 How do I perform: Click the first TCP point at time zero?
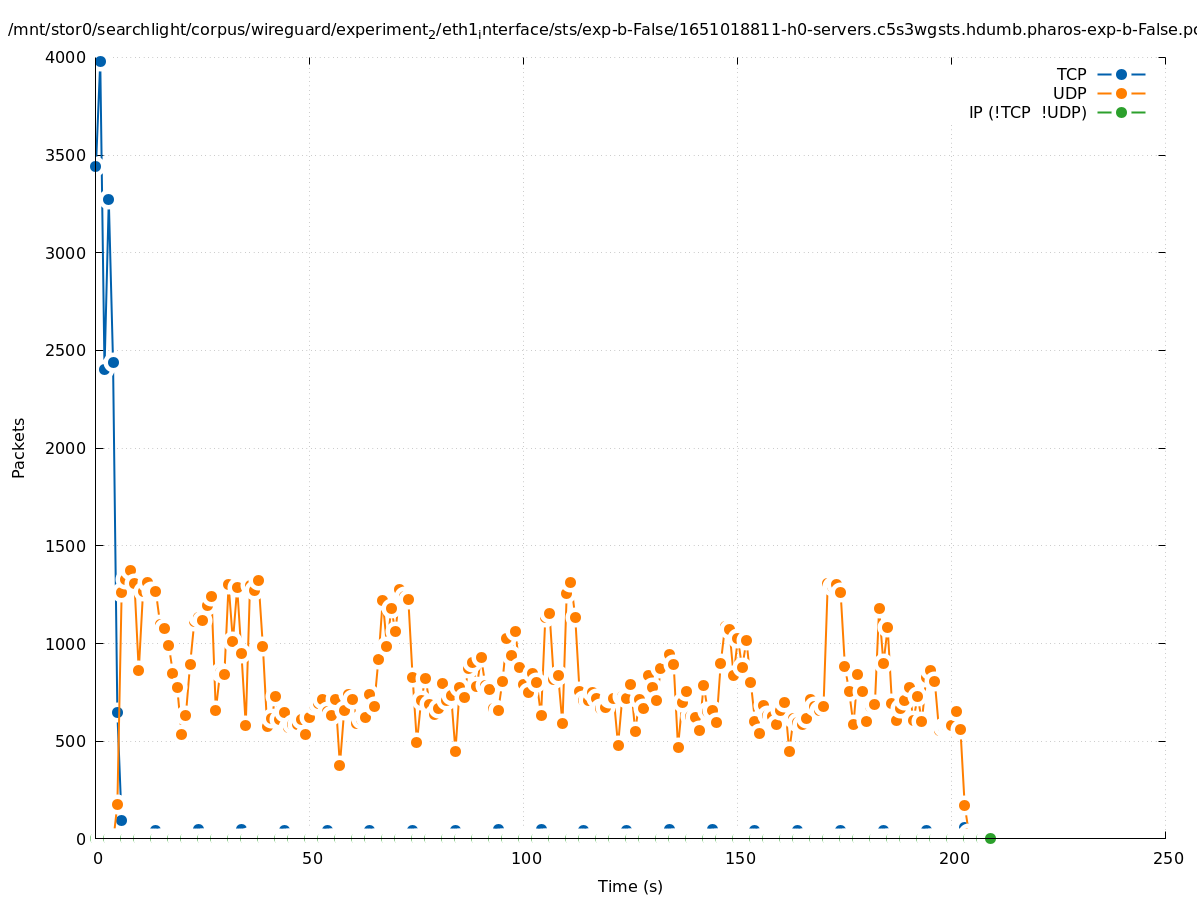95,166
